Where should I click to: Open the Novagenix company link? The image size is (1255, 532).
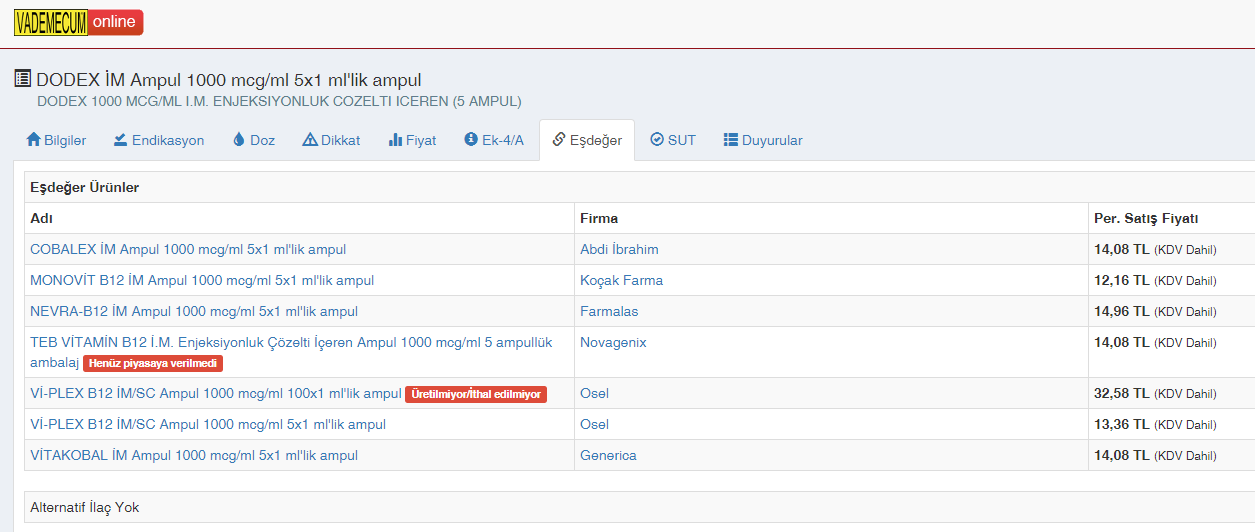613,342
